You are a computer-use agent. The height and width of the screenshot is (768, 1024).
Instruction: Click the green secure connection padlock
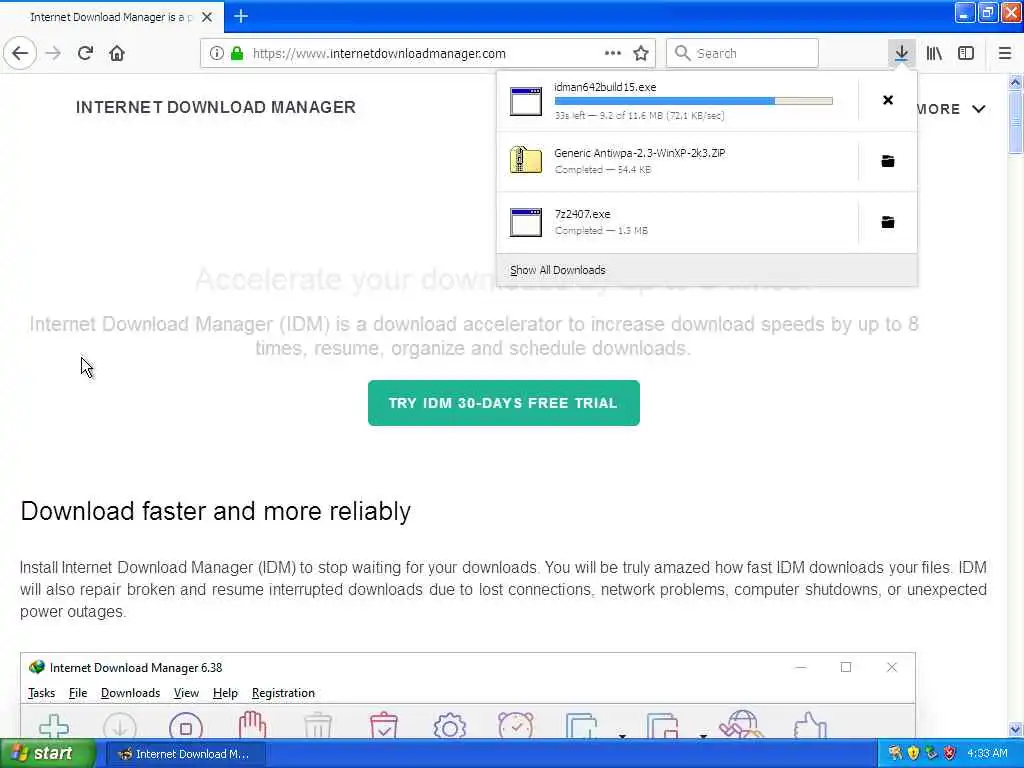pos(237,54)
